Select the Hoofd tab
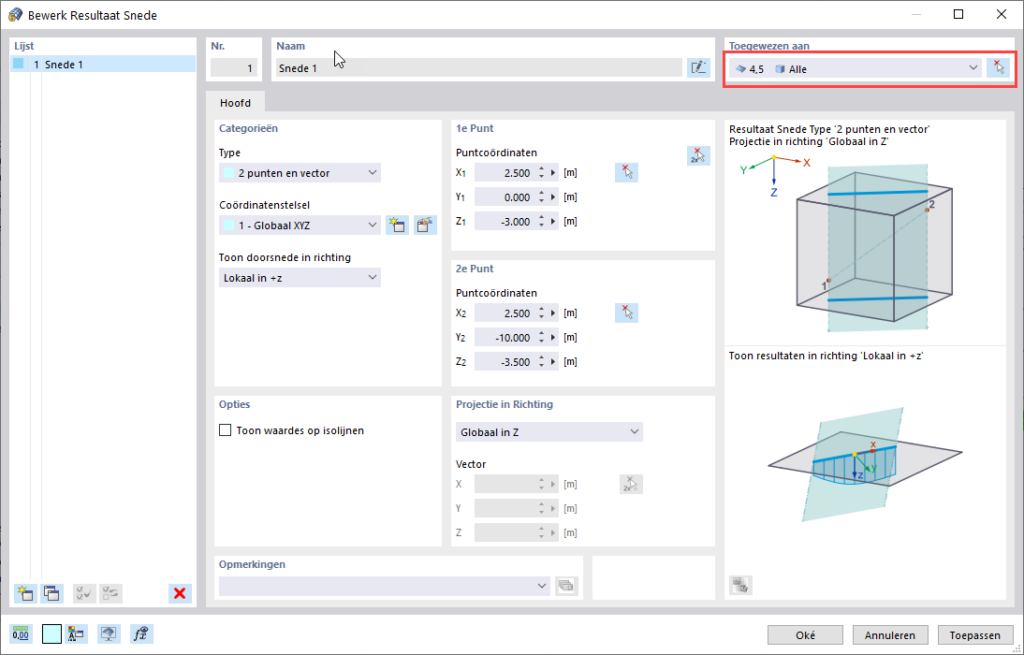The image size is (1024, 655). (235, 103)
